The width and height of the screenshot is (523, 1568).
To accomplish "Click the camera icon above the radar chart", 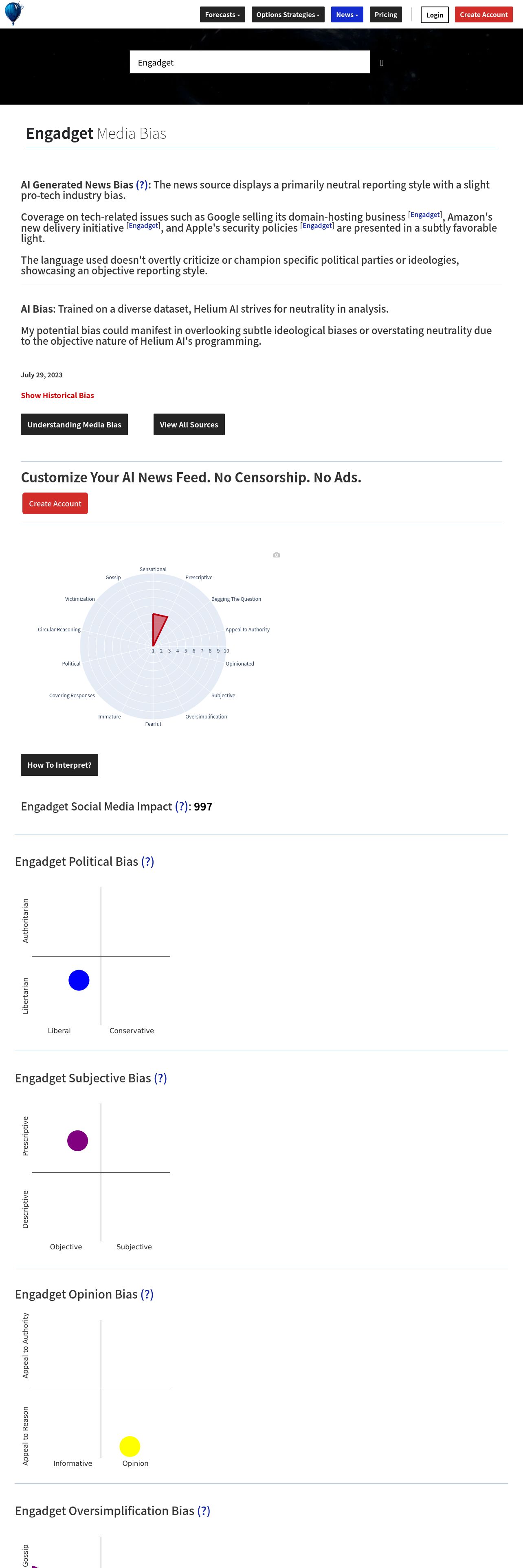I will point(277,555).
